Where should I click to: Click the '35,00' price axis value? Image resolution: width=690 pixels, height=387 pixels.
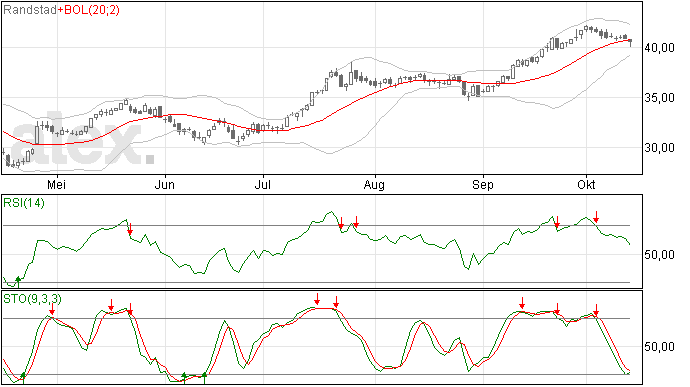coord(659,98)
